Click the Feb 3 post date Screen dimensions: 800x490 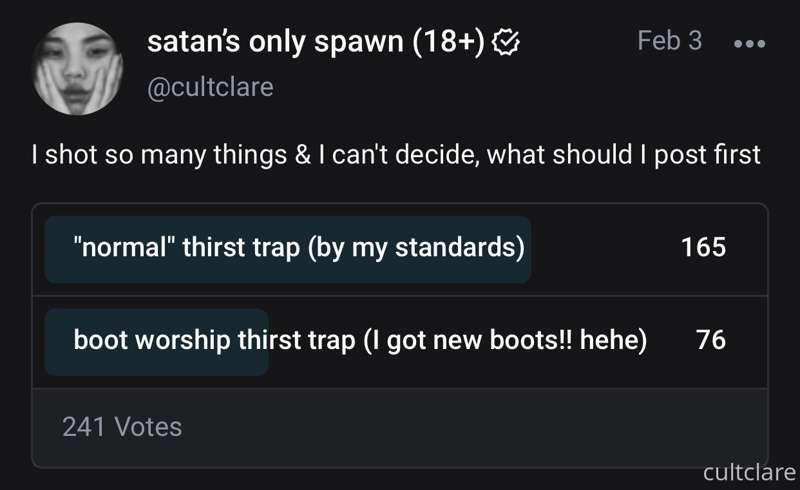669,40
